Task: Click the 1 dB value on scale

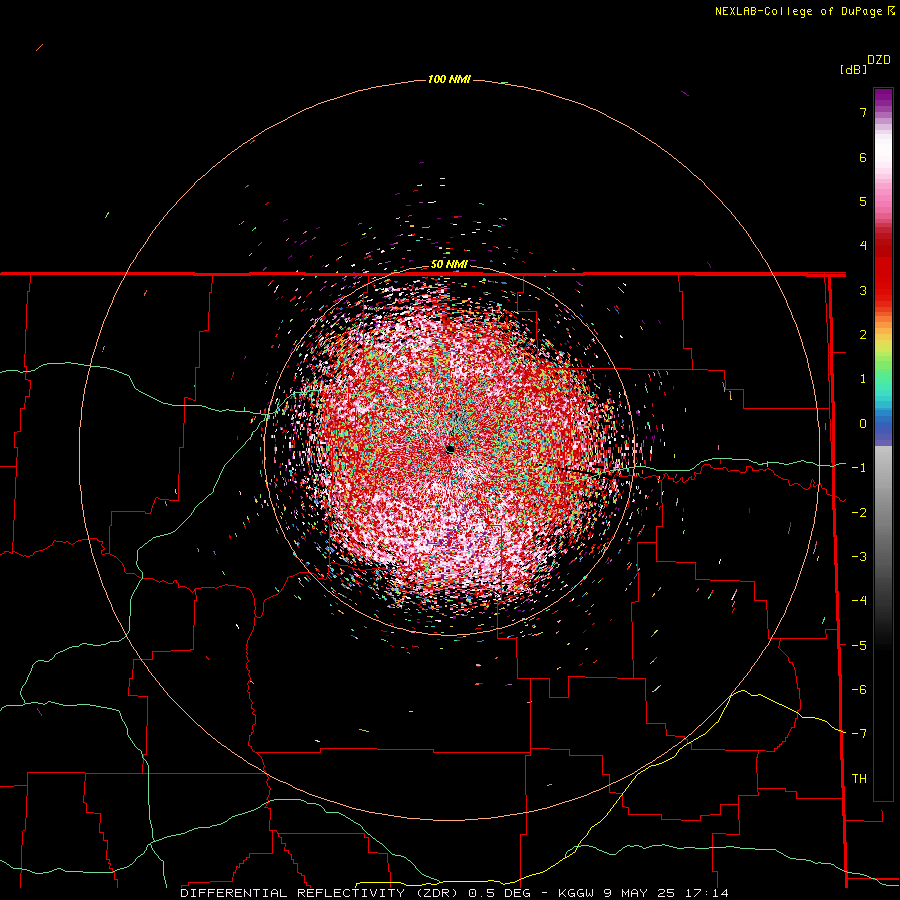Action: [x=863, y=379]
